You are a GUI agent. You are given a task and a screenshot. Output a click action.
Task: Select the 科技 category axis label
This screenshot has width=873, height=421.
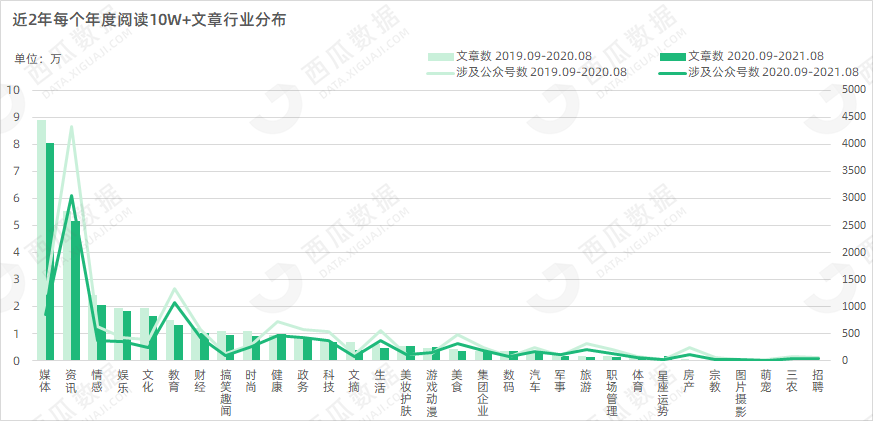tap(328, 381)
